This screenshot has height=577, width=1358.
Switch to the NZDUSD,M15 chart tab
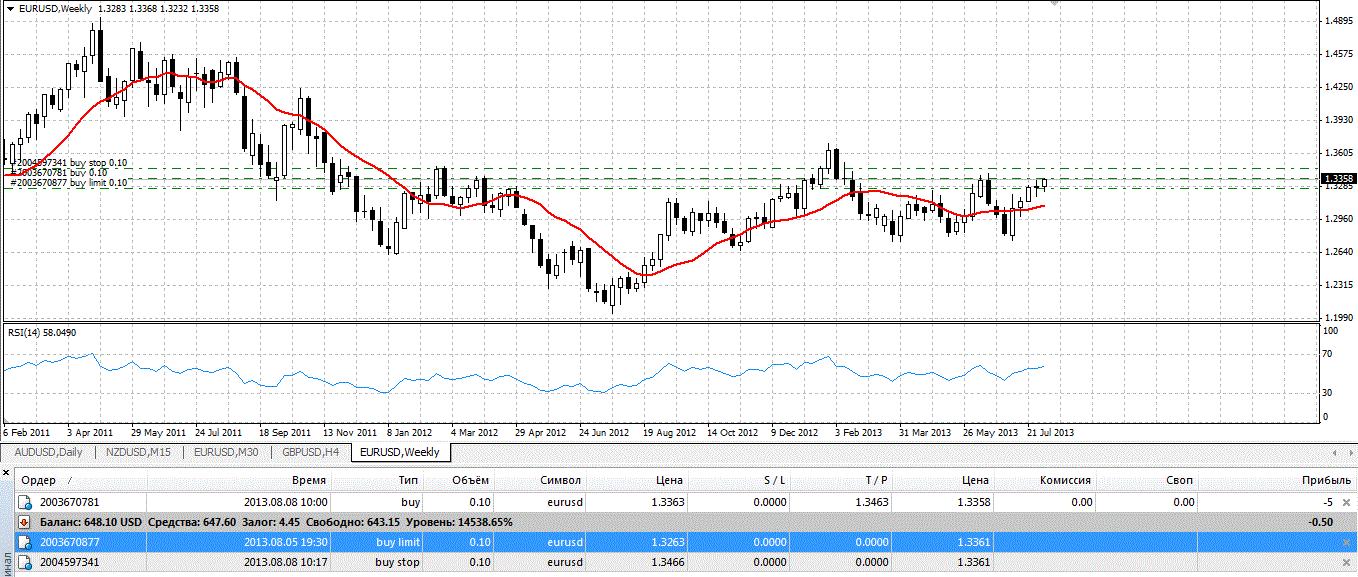click(139, 452)
